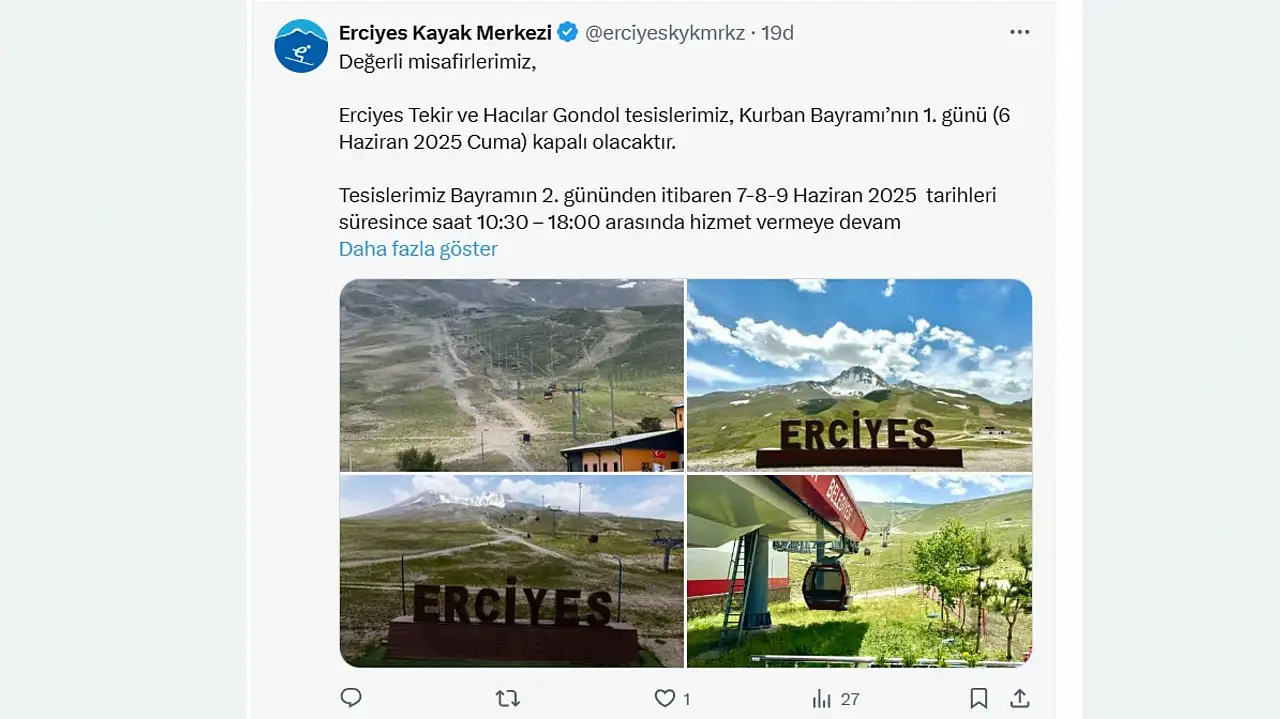The height and width of the screenshot is (719, 1280).
Task: Click the view count number 27
Action: [850, 699]
